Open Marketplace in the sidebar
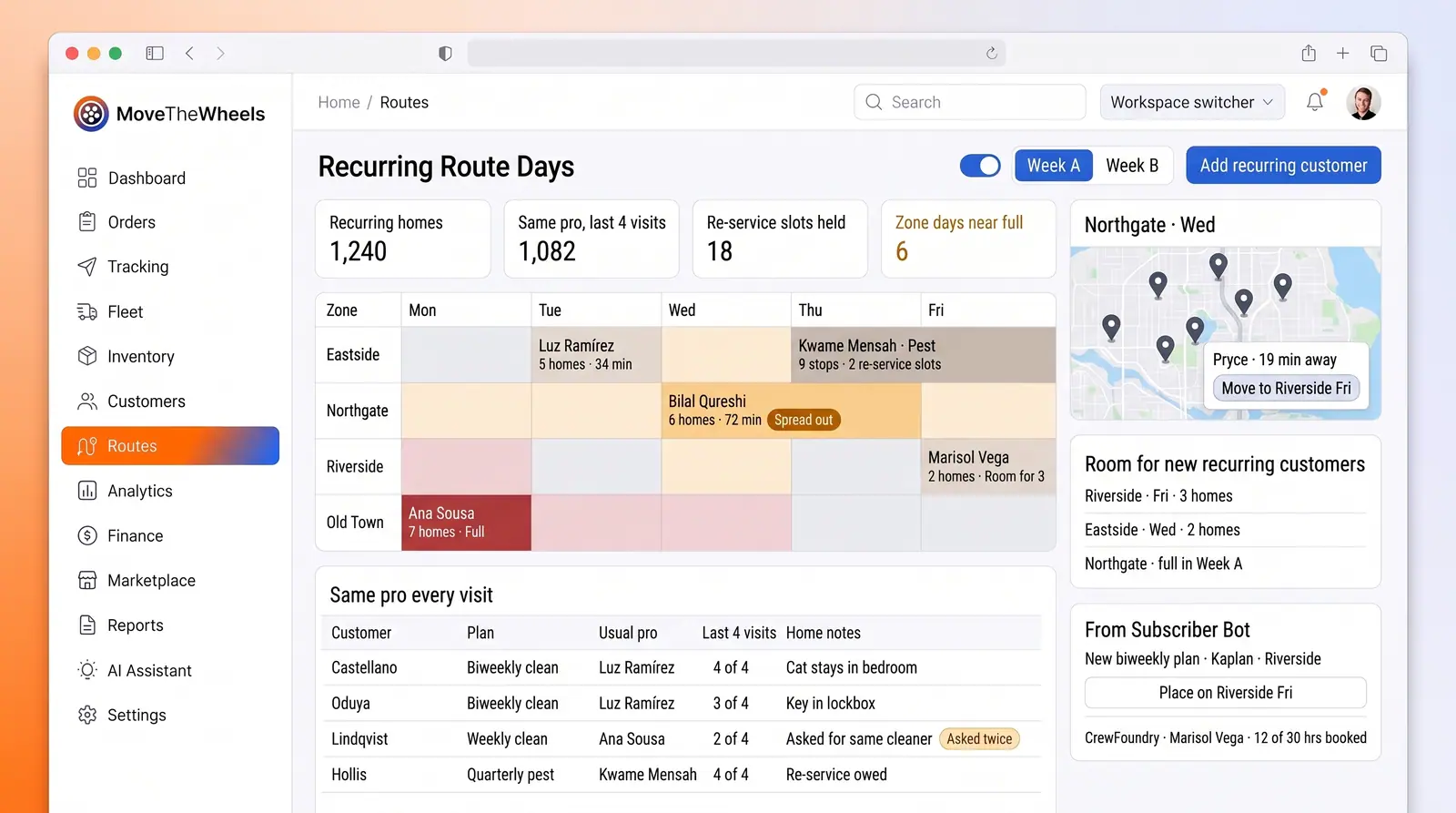This screenshot has width=1456, height=813. [170, 580]
